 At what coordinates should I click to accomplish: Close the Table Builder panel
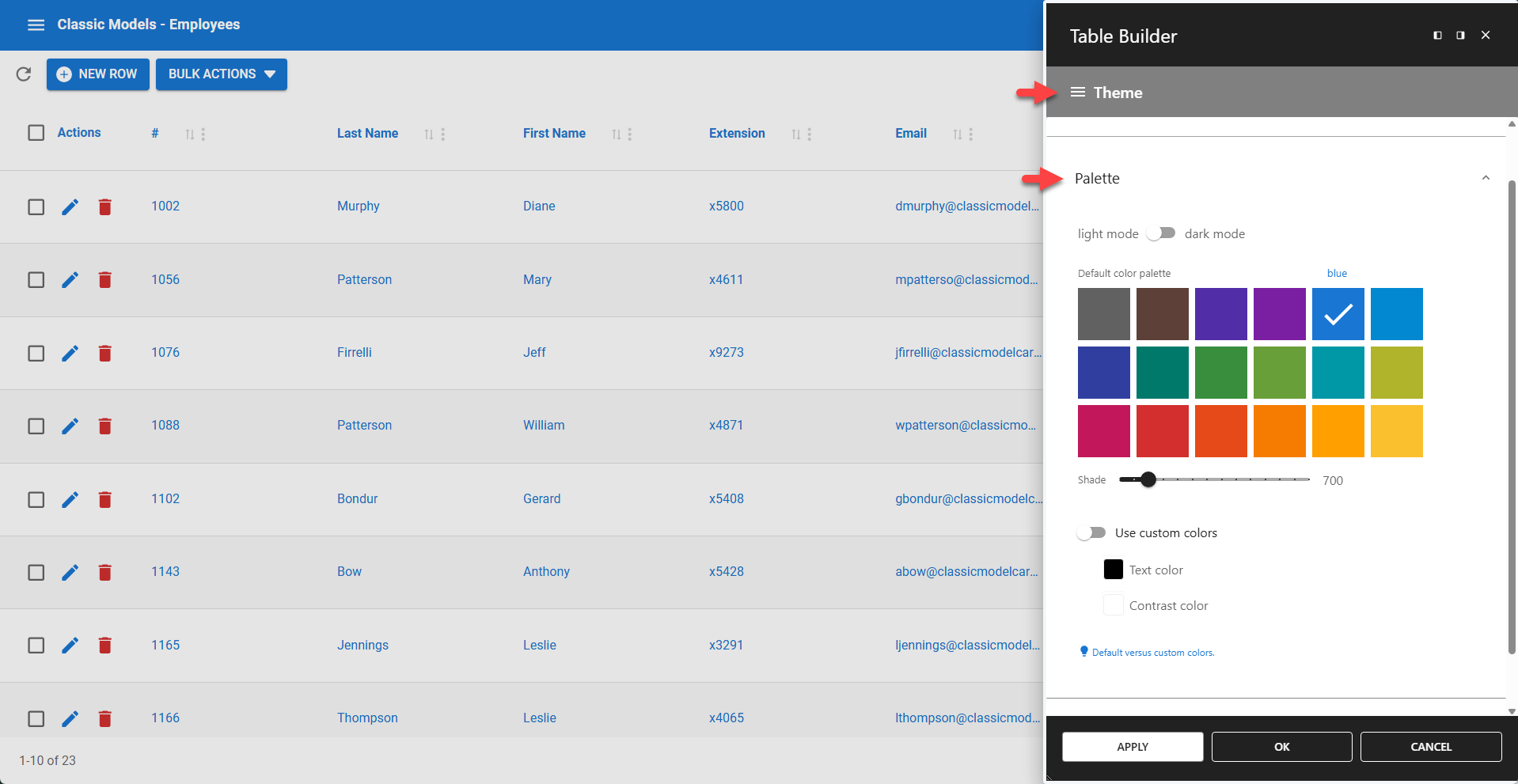click(1486, 34)
